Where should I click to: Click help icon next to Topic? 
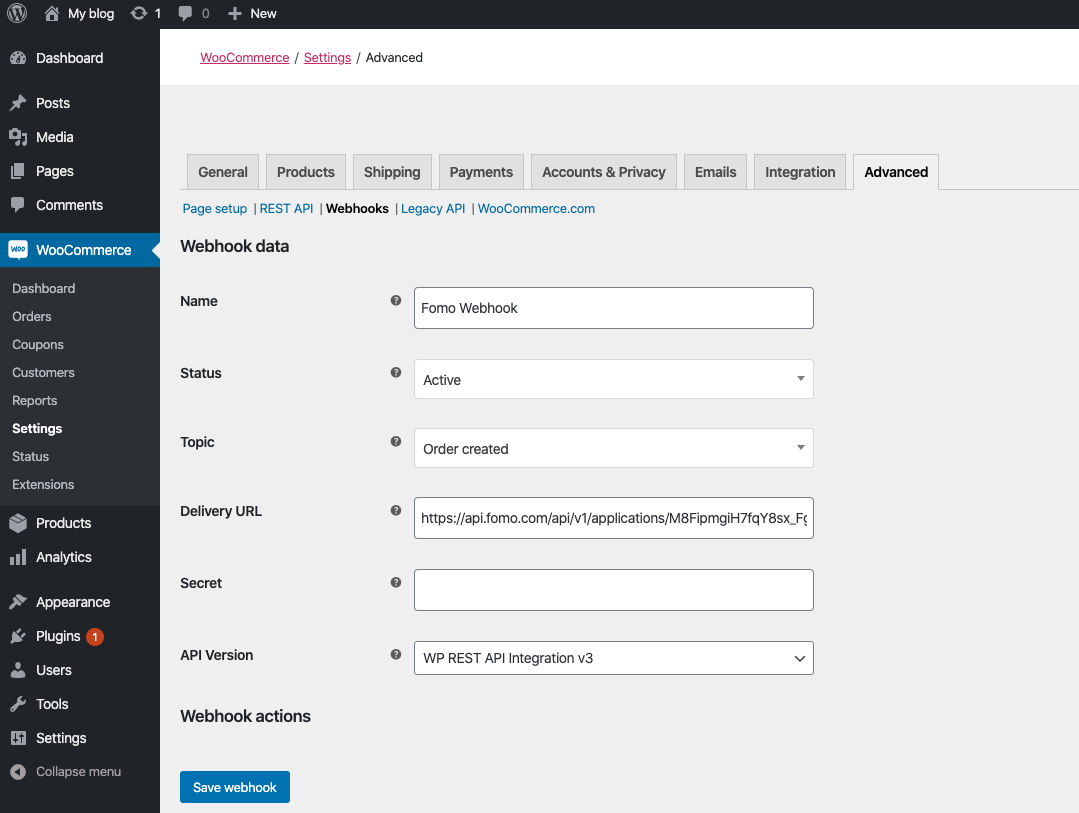pos(396,441)
